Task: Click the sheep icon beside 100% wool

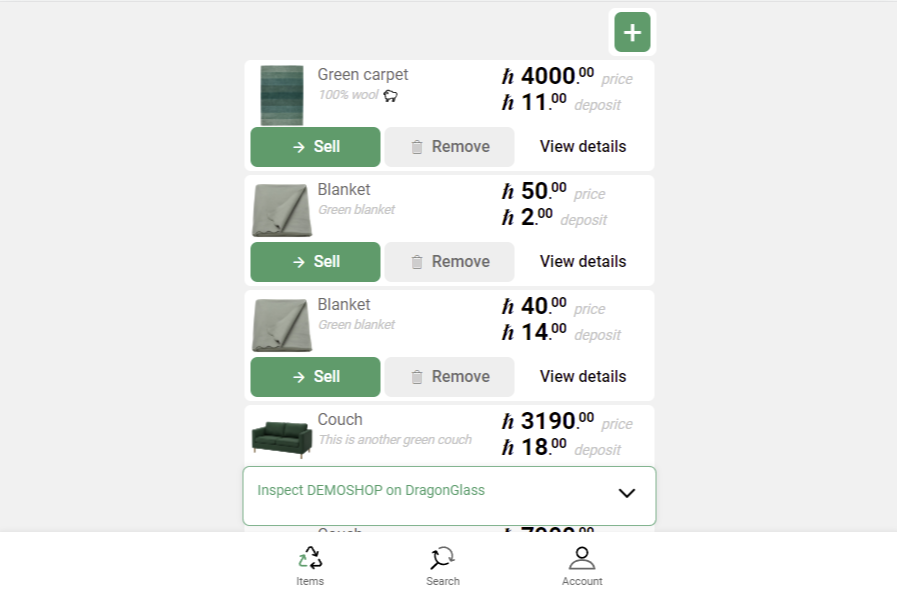Action: (x=390, y=96)
